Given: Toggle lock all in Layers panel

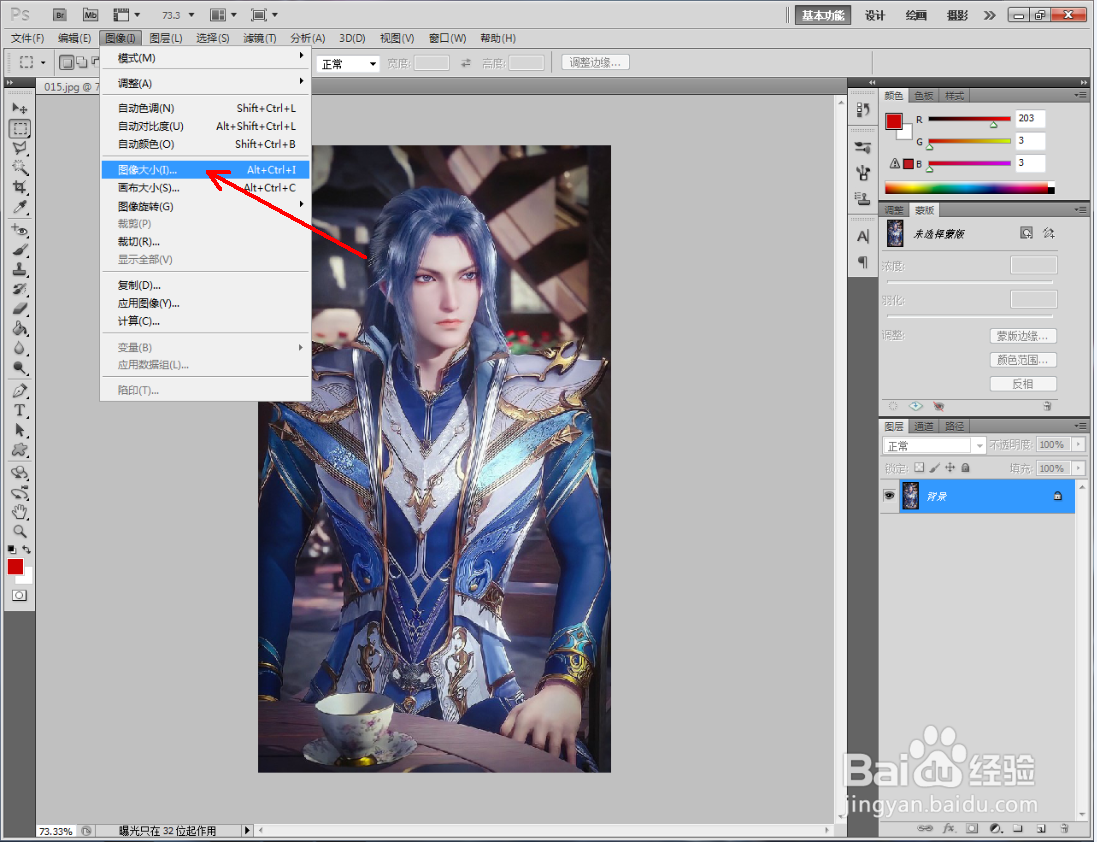Looking at the screenshot, I should tap(965, 468).
